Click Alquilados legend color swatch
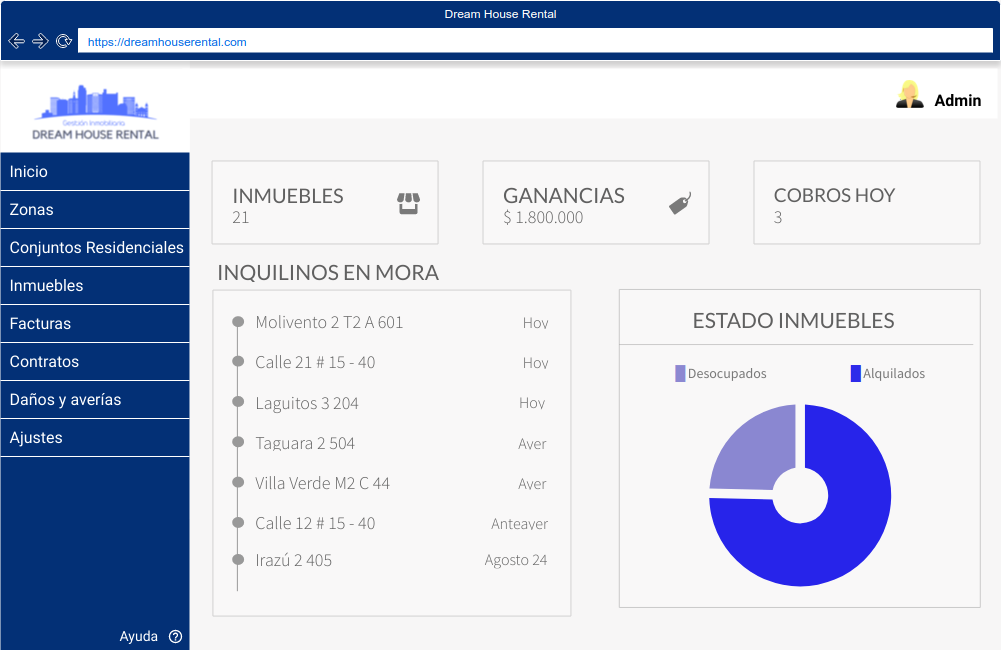Viewport: 1001px width, 650px height. point(855,374)
